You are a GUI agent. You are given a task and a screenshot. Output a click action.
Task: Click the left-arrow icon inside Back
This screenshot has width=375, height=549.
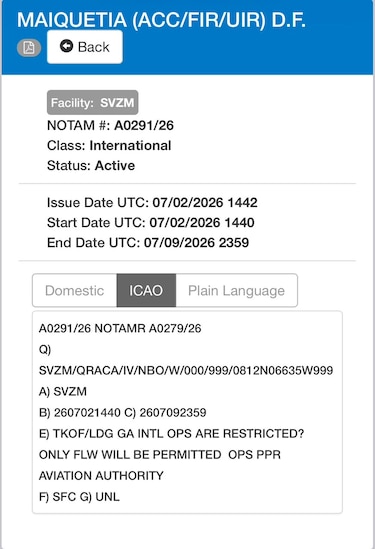pyautogui.click(x=66, y=46)
